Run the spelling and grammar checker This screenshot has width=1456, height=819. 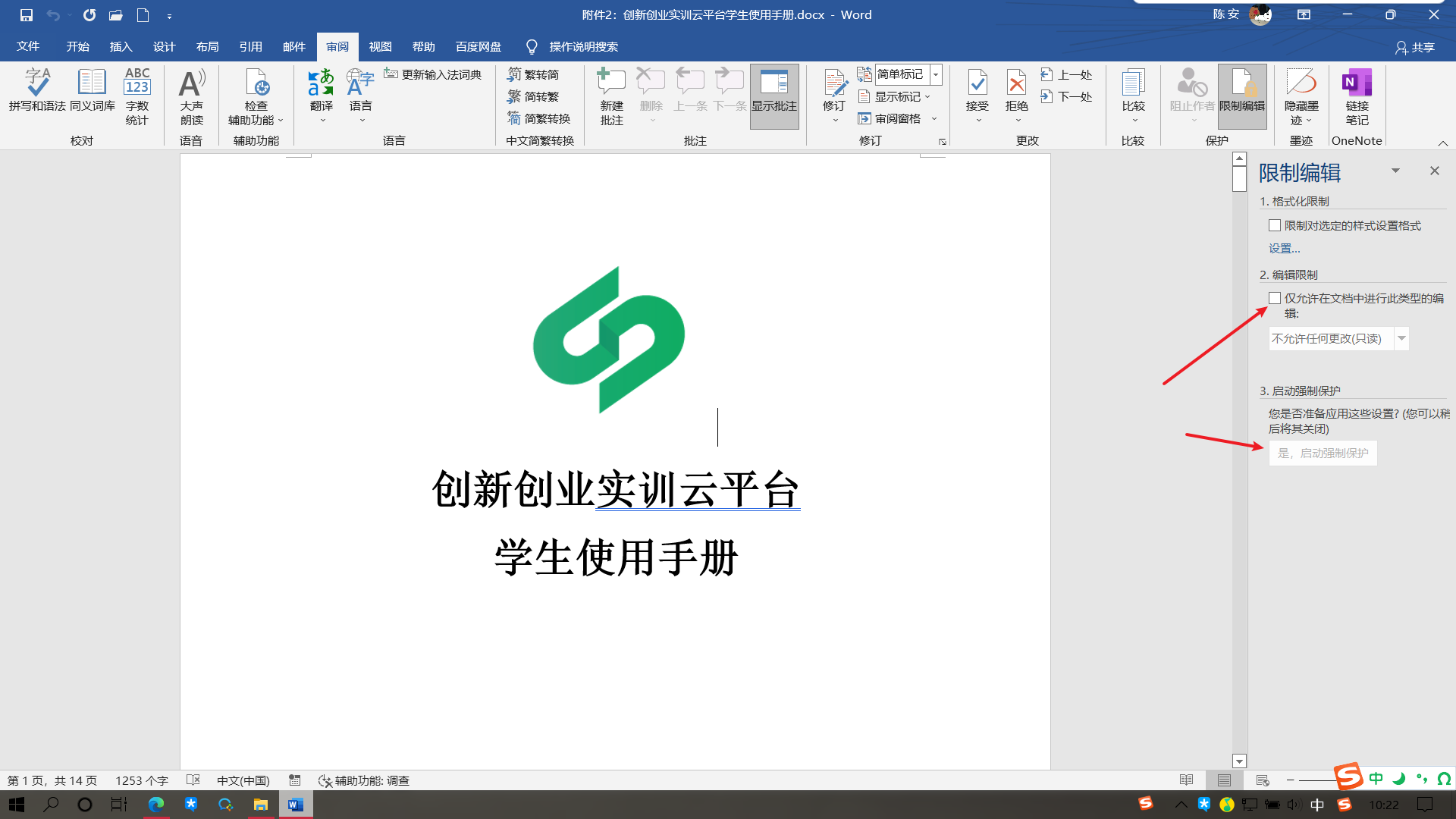pos(36,93)
